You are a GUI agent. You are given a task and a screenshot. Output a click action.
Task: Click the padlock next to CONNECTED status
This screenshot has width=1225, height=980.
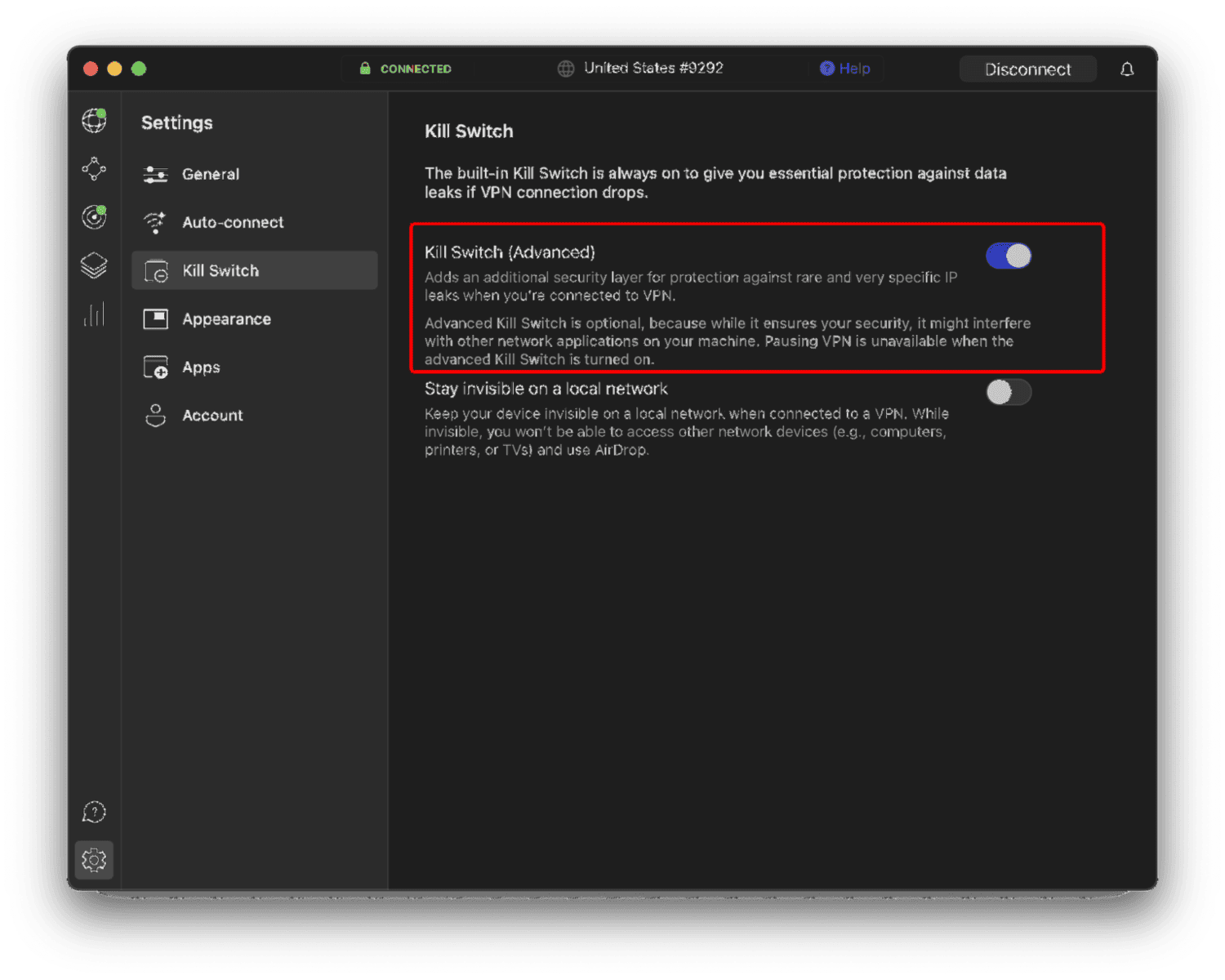tap(367, 68)
